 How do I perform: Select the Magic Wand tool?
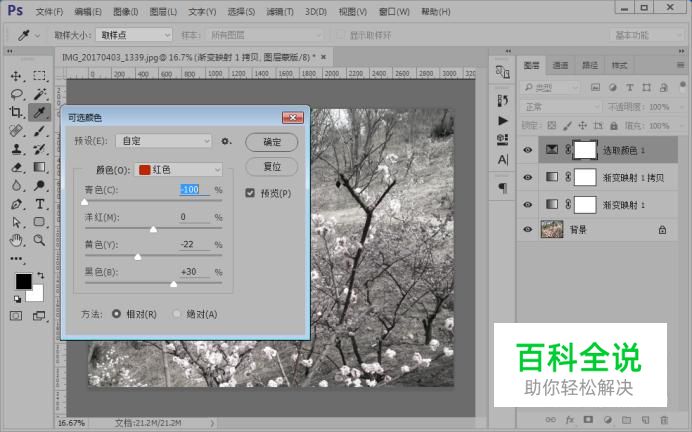point(40,94)
